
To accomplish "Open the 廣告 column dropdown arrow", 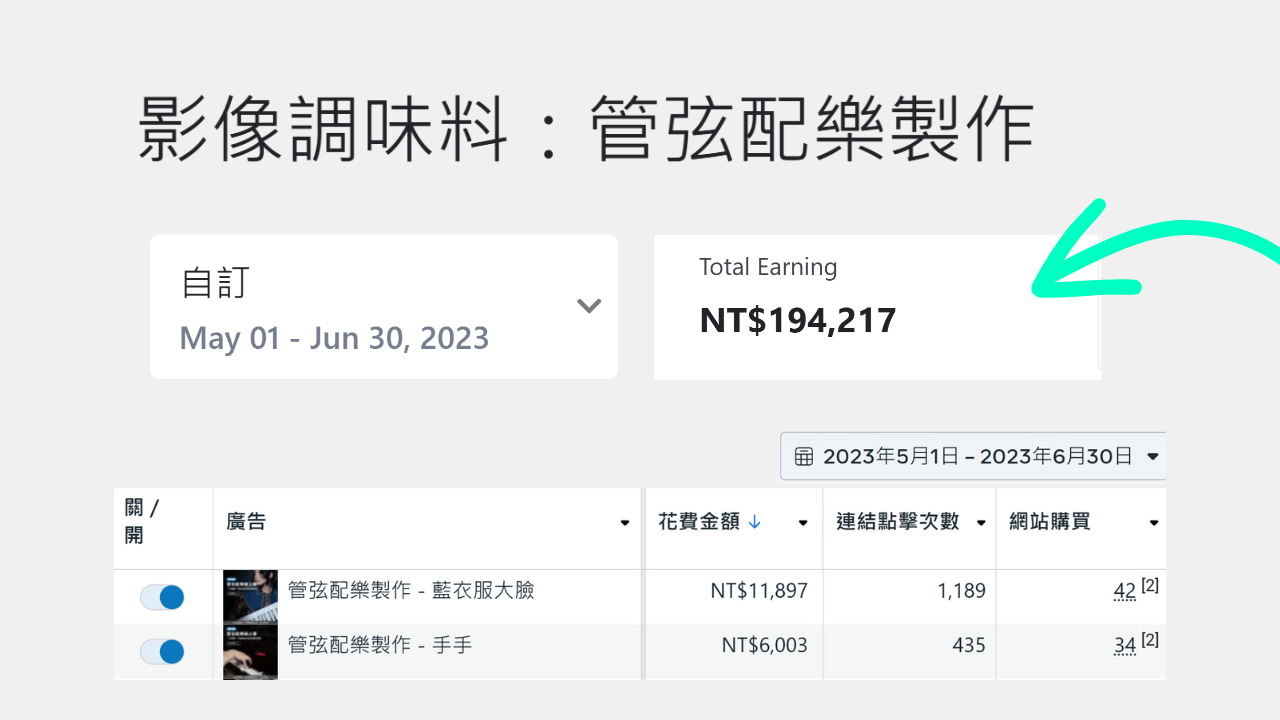I will point(625,523).
